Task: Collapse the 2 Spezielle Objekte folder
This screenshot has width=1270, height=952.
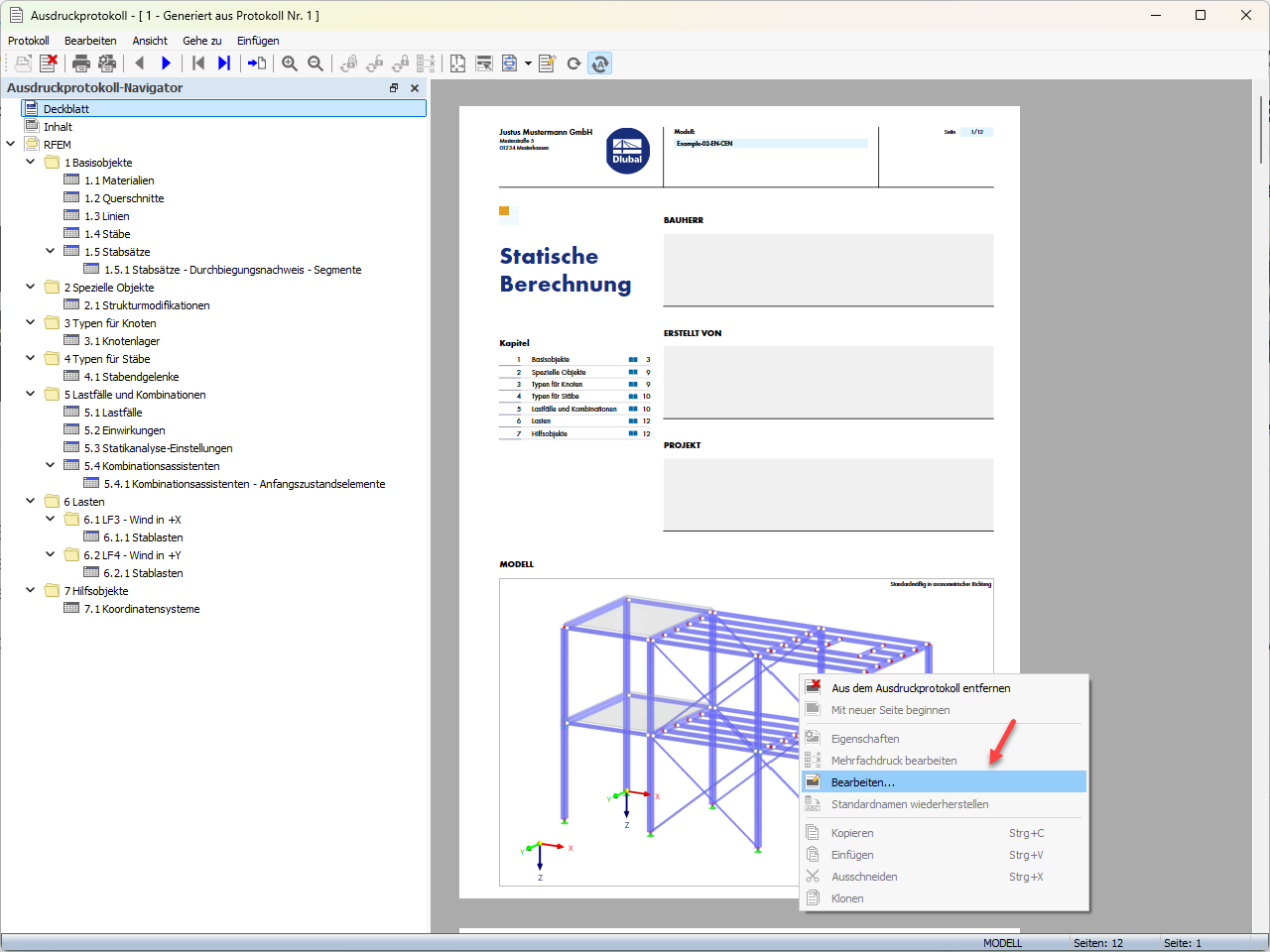Action: [x=31, y=287]
